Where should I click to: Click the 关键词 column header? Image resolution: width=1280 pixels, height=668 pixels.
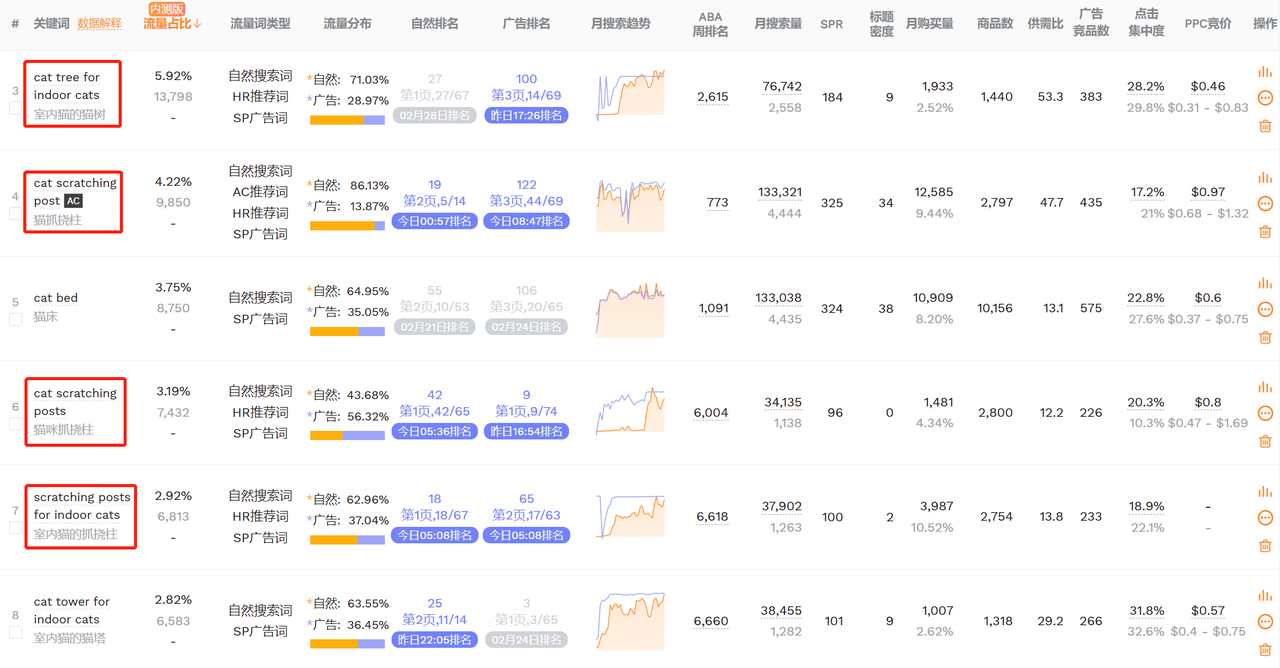[51, 23]
